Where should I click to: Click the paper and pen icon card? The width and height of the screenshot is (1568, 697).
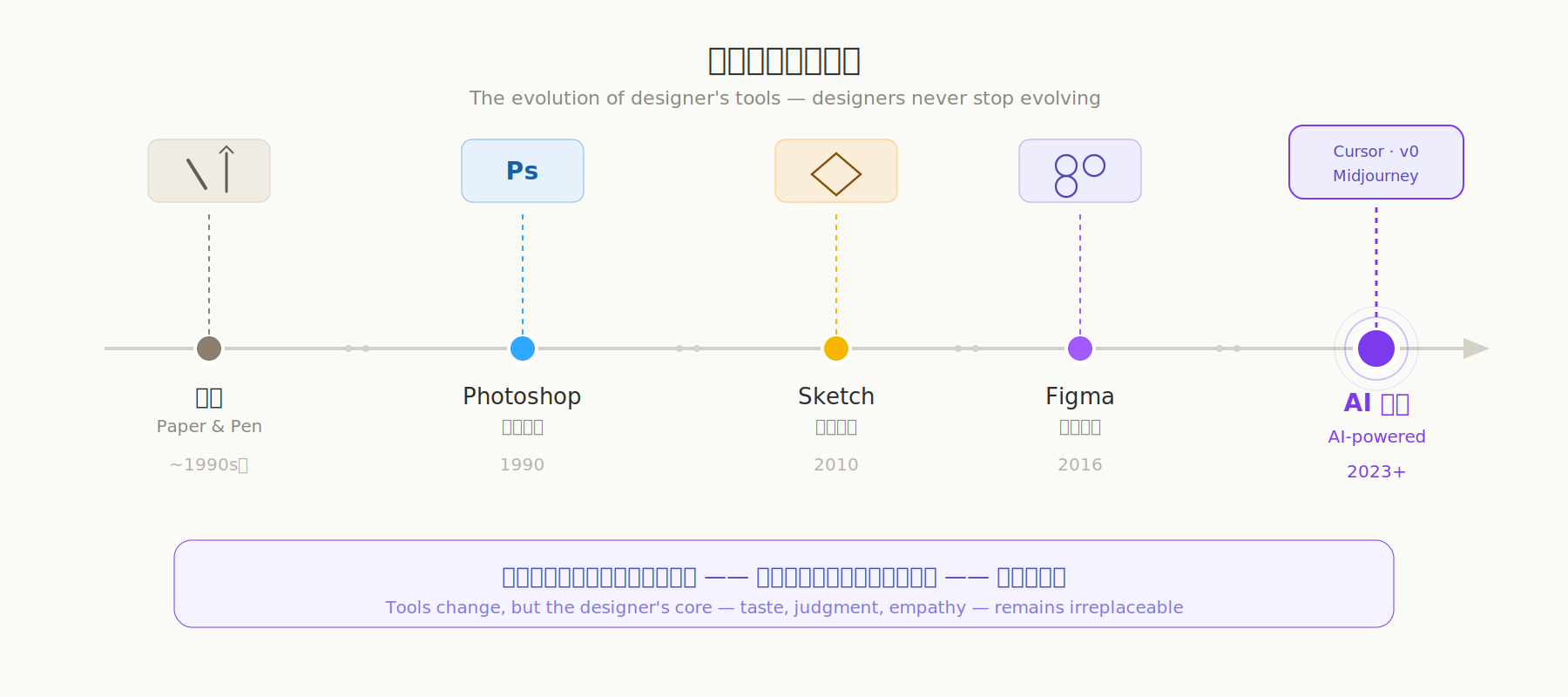[x=209, y=171]
